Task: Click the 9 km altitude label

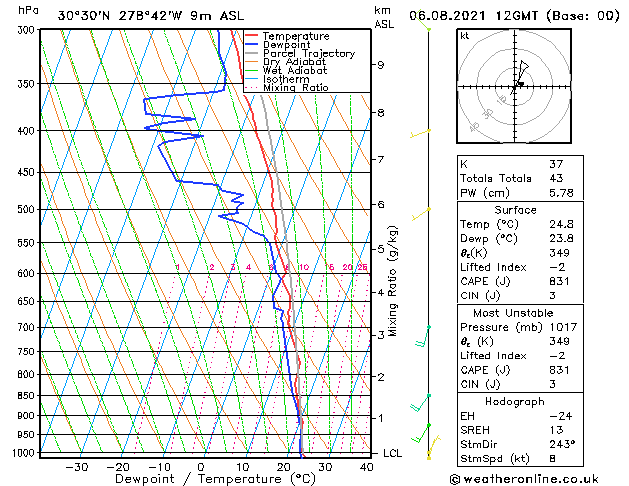Action: pos(381,65)
